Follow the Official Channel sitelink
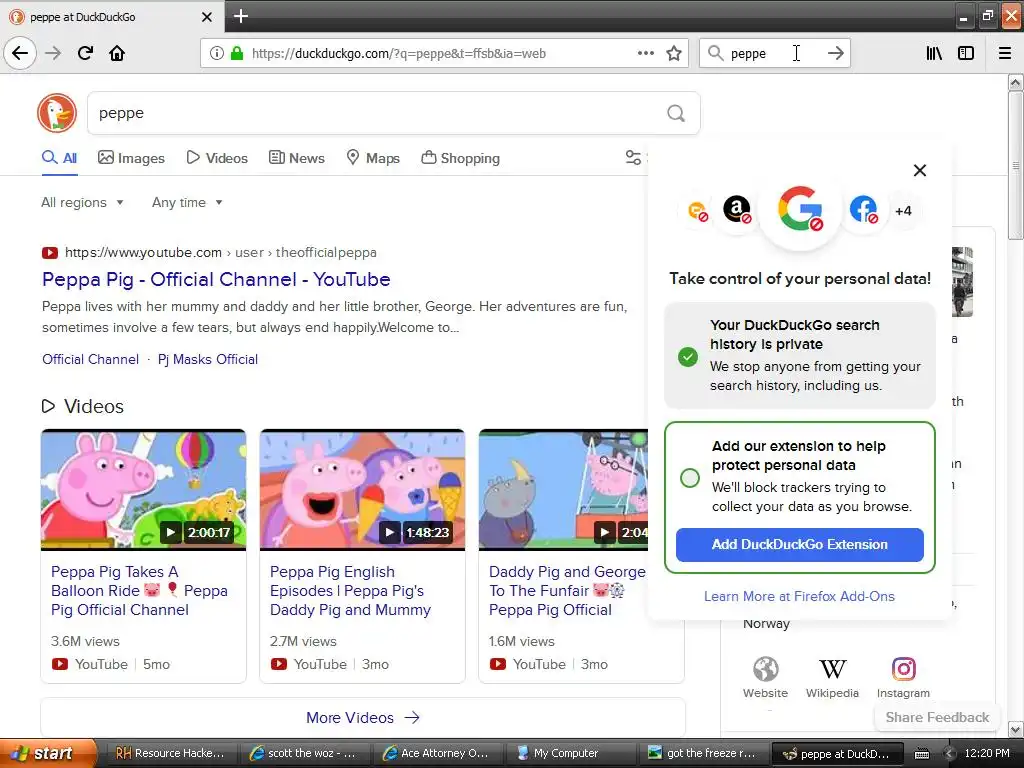Image resolution: width=1024 pixels, height=768 pixels. coord(90,359)
